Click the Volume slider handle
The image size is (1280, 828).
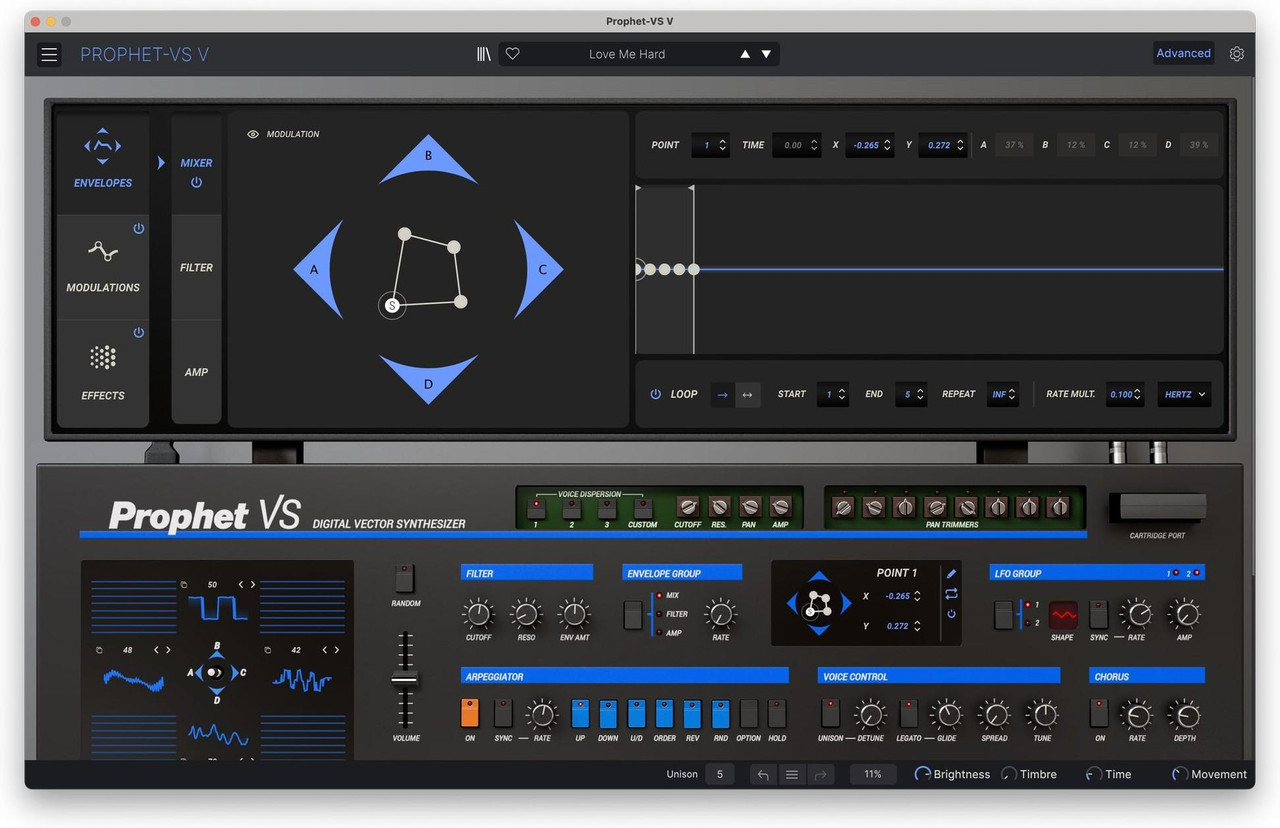(x=405, y=680)
